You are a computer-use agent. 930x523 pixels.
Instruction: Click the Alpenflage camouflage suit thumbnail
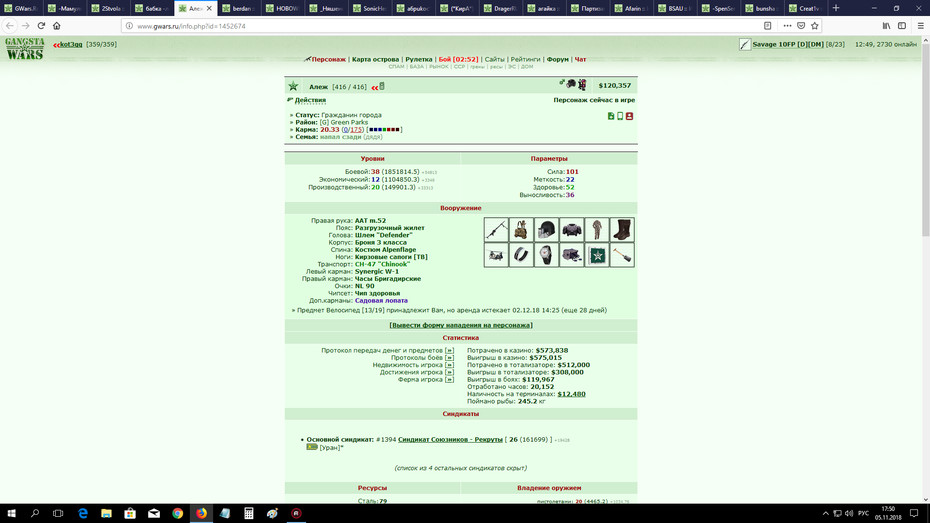(597, 229)
